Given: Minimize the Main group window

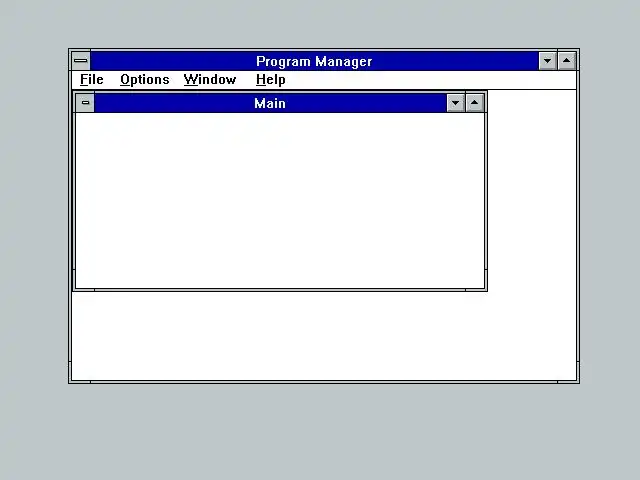Looking at the screenshot, I should [456, 103].
